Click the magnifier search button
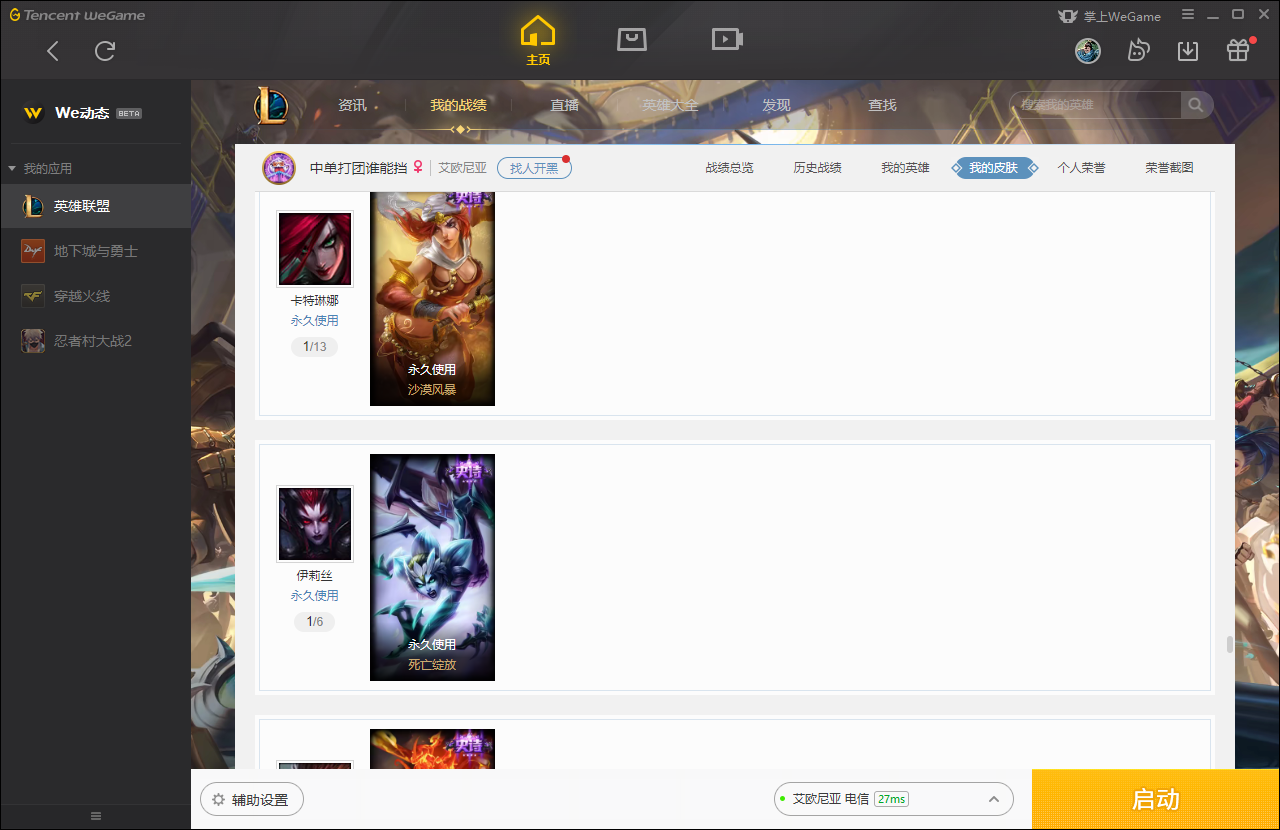Screen dimensions: 1280x830 (1197, 105)
